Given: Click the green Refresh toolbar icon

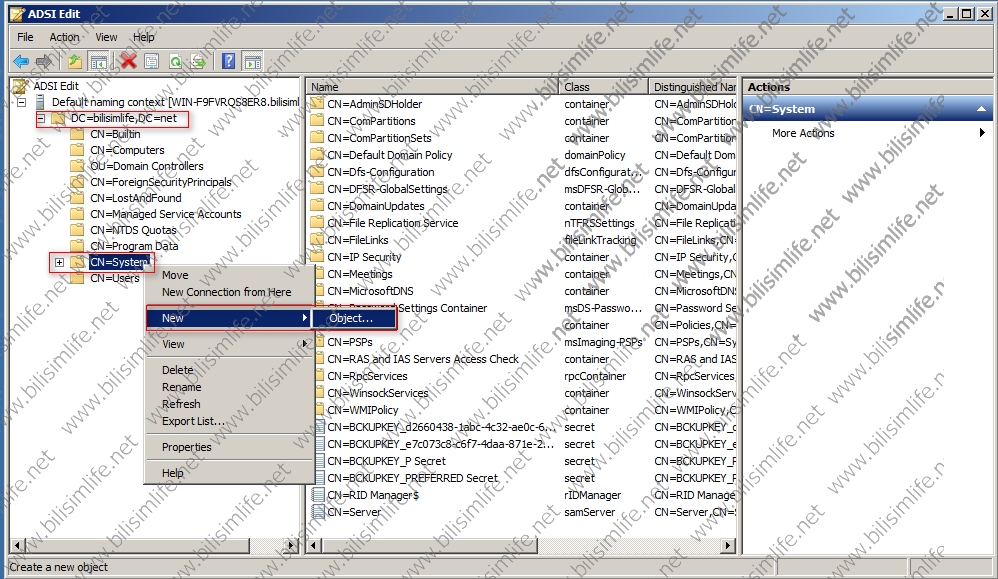Looking at the screenshot, I should click(x=175, y=62).
